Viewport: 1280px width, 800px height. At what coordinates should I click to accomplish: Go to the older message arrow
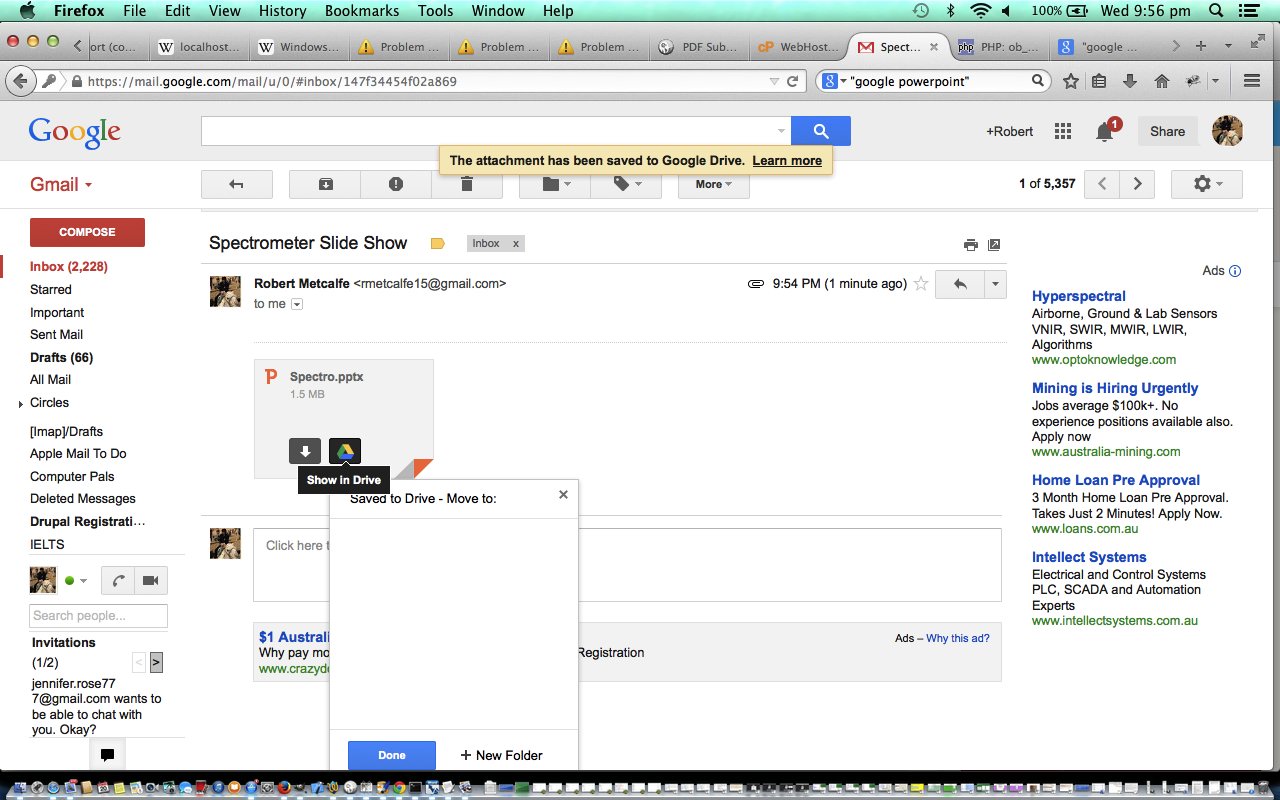pos(1137,184)
